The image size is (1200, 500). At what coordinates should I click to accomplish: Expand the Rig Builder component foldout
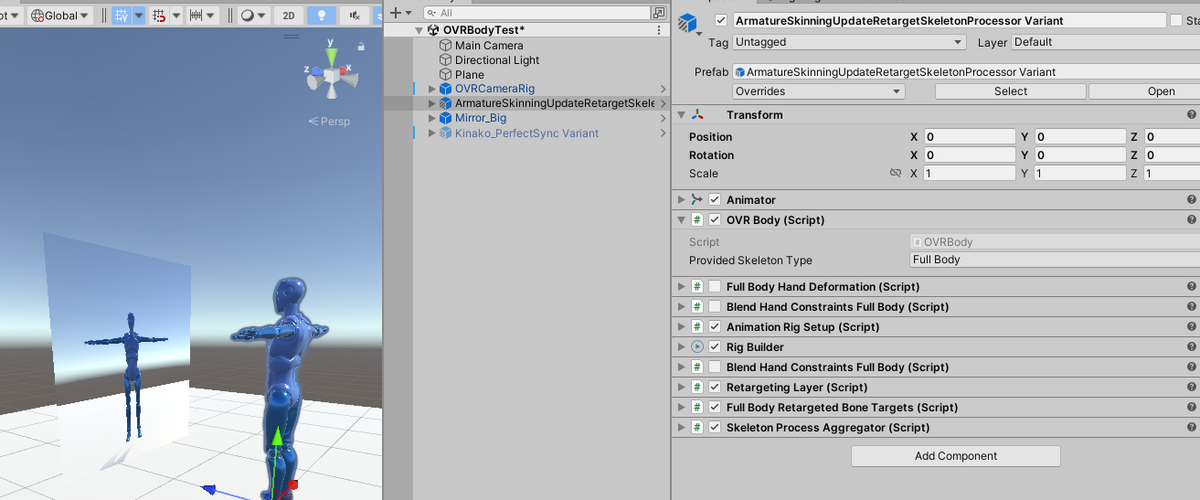[x=682, y=347]
